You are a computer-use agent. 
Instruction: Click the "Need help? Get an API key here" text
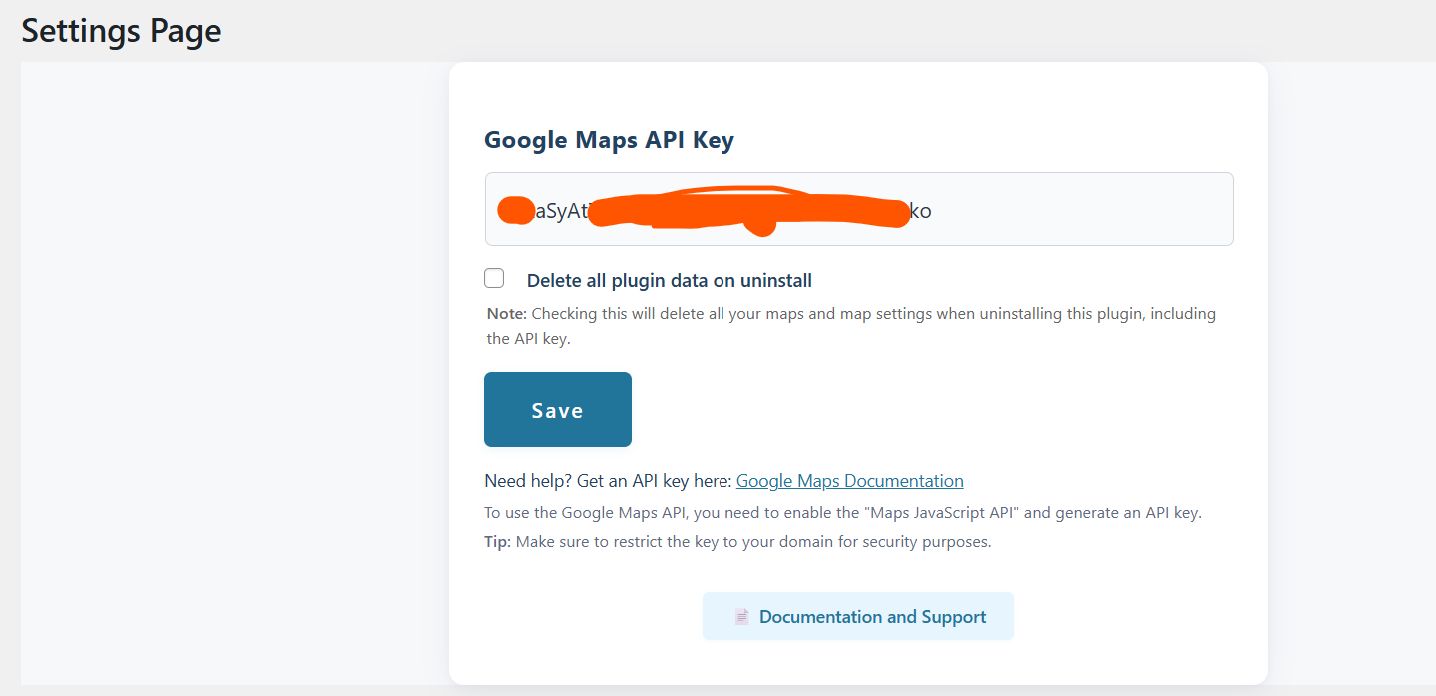point(607,481)
